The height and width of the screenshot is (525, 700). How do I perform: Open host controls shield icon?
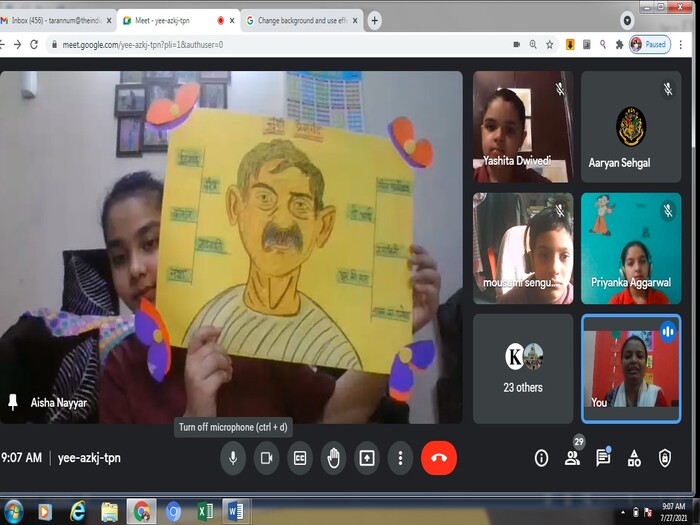pos(665,458)
